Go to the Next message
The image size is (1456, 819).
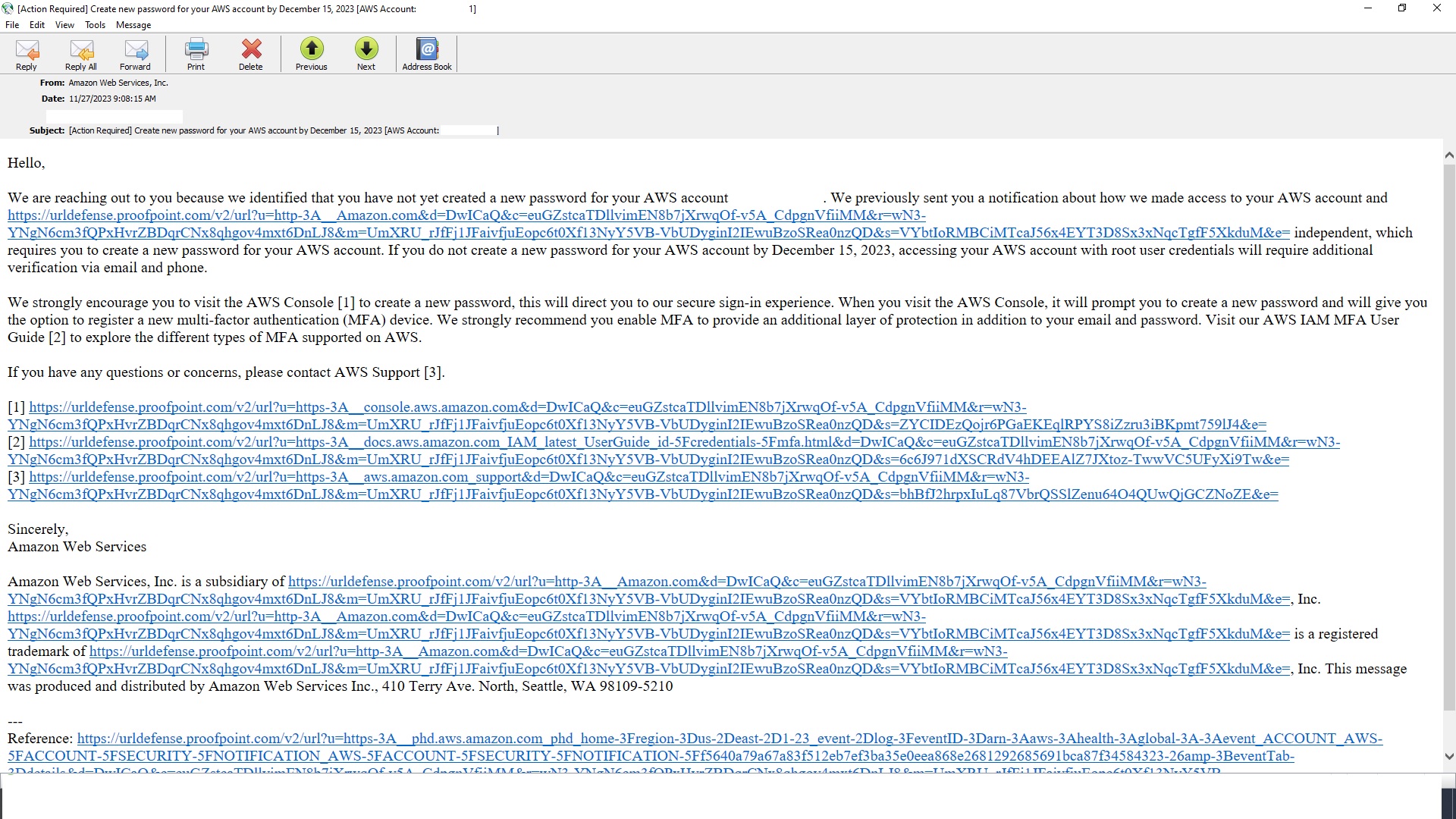point(366,55)
